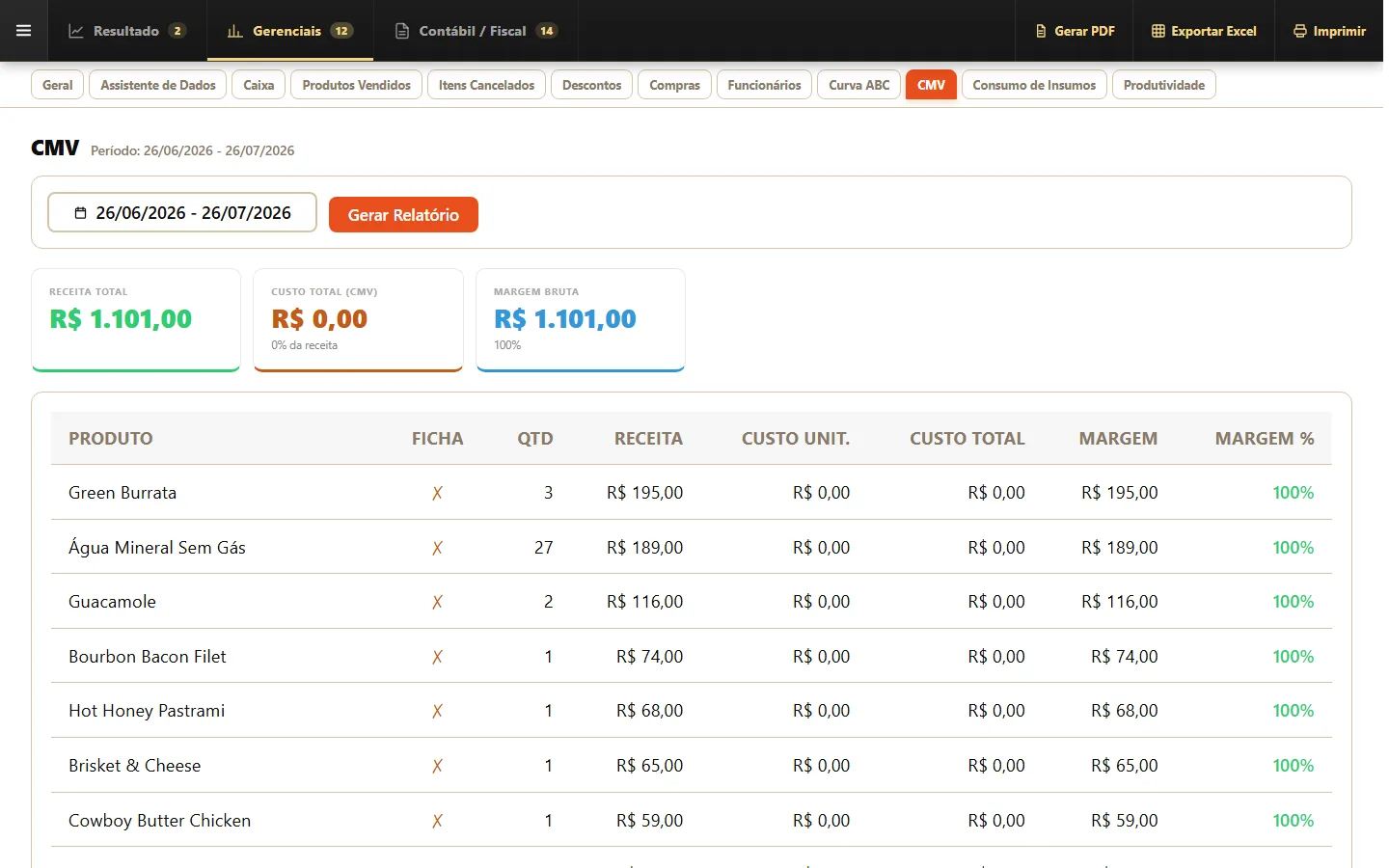Click the Gerar Relatório button
This screenshot has width=1389, height=868.
[x=403, y=214]
